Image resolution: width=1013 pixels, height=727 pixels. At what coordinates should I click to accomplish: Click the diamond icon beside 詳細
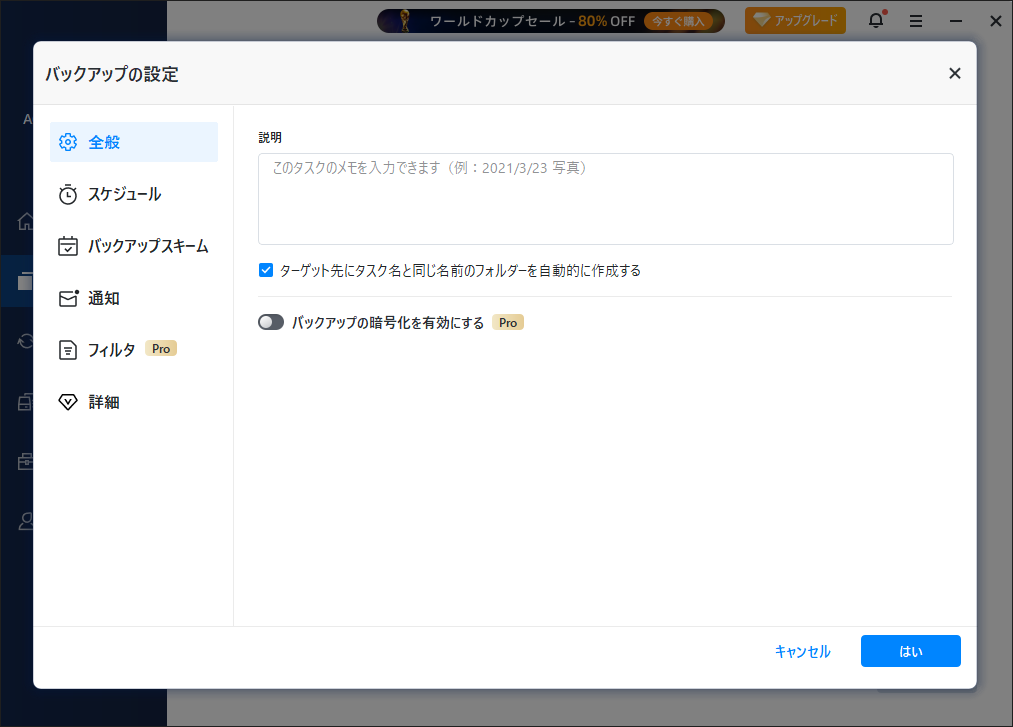pos(68,402)
